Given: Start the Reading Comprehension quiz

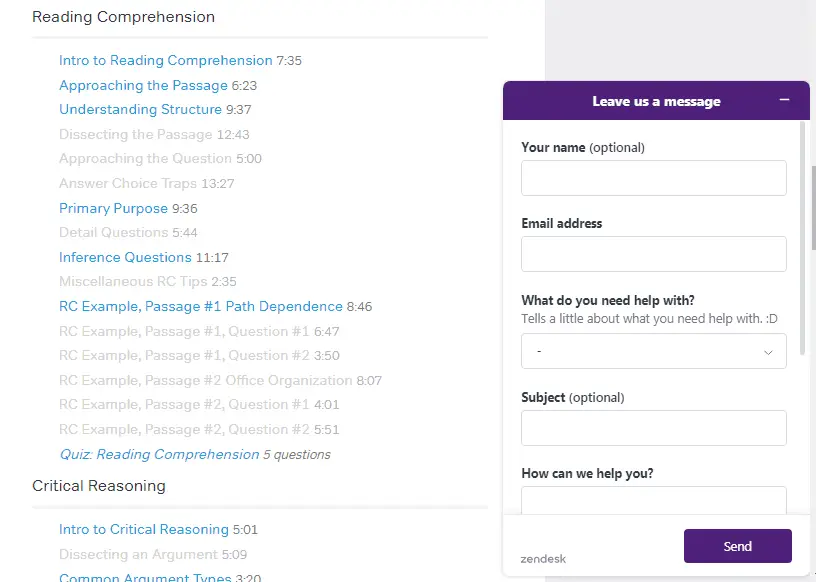Looking at the screenshot, I should pyautogui.click(x=158, y=454).
